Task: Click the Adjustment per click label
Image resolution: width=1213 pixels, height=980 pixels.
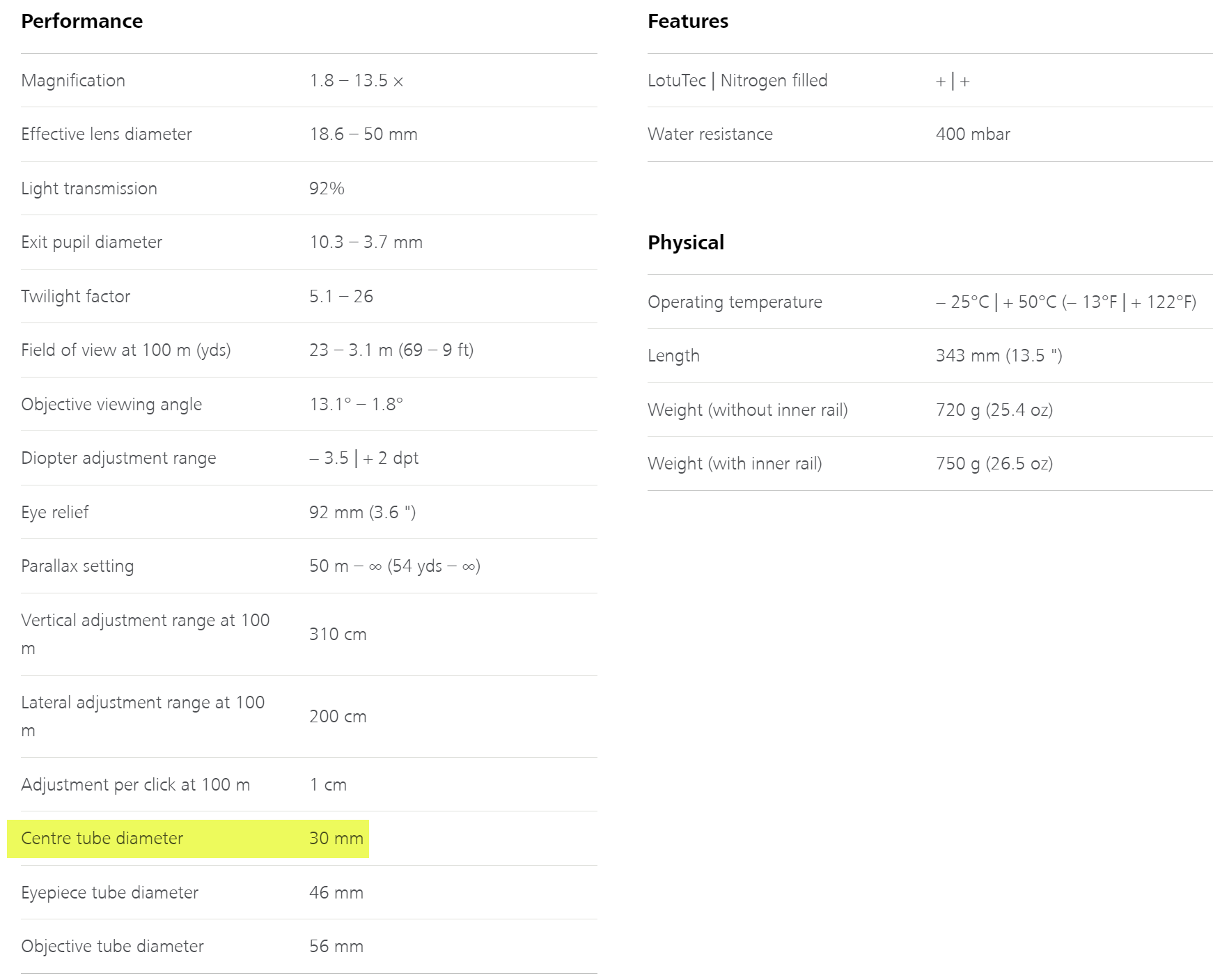Action: coord(135,785)
